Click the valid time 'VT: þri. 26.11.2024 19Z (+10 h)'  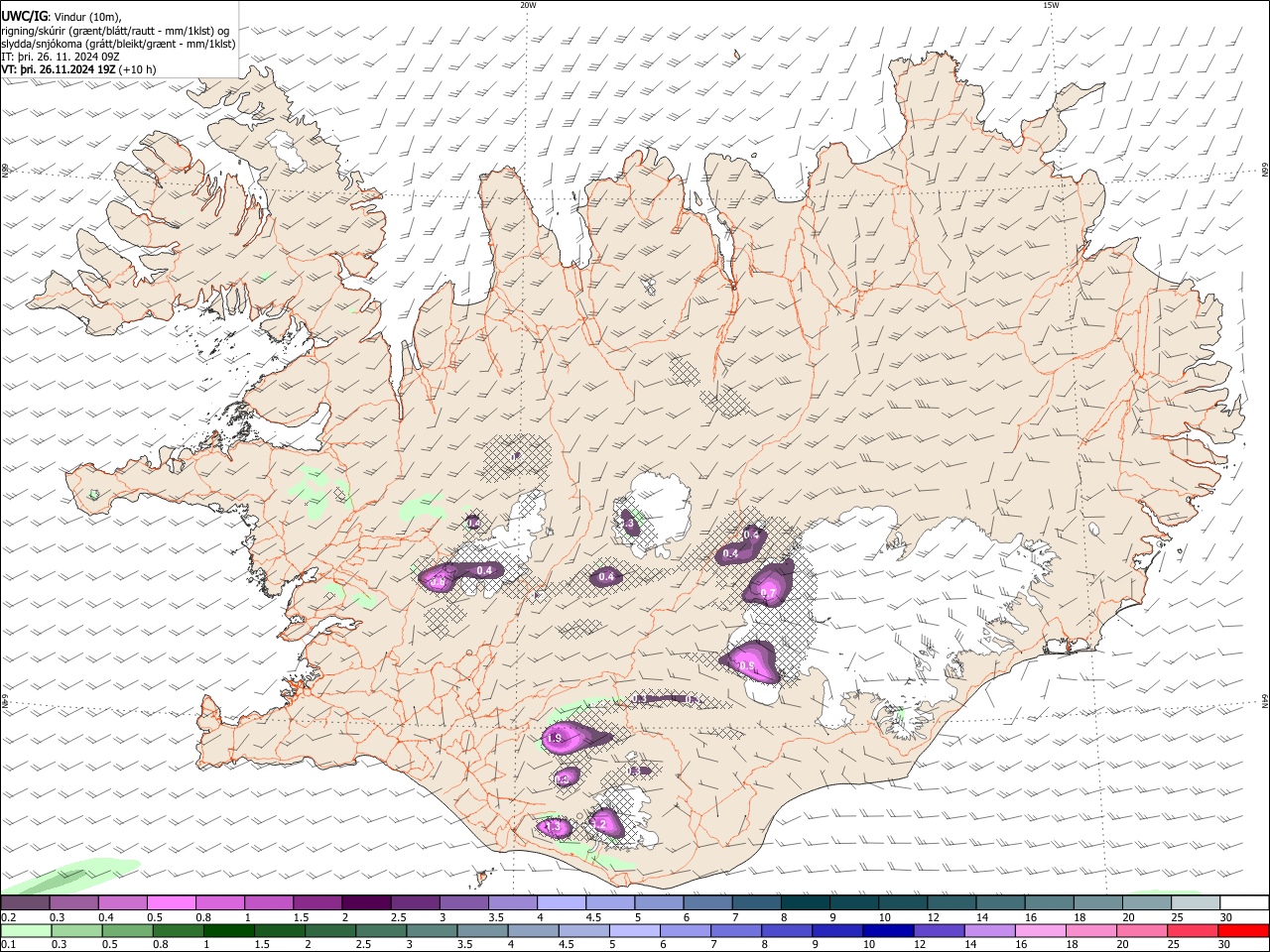click(x=78, y=69)
